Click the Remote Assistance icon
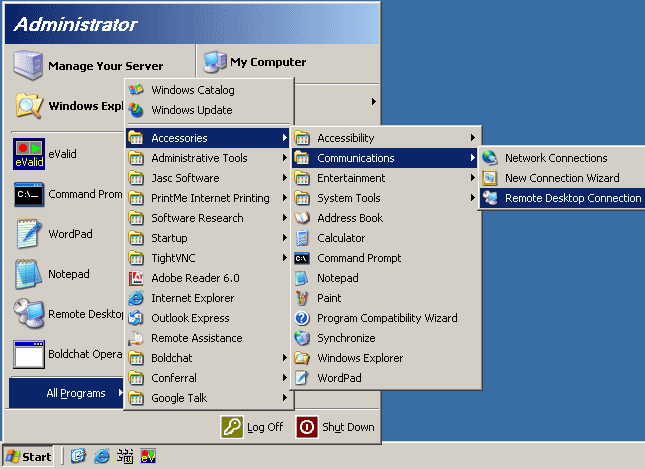 tap(136, 338)
